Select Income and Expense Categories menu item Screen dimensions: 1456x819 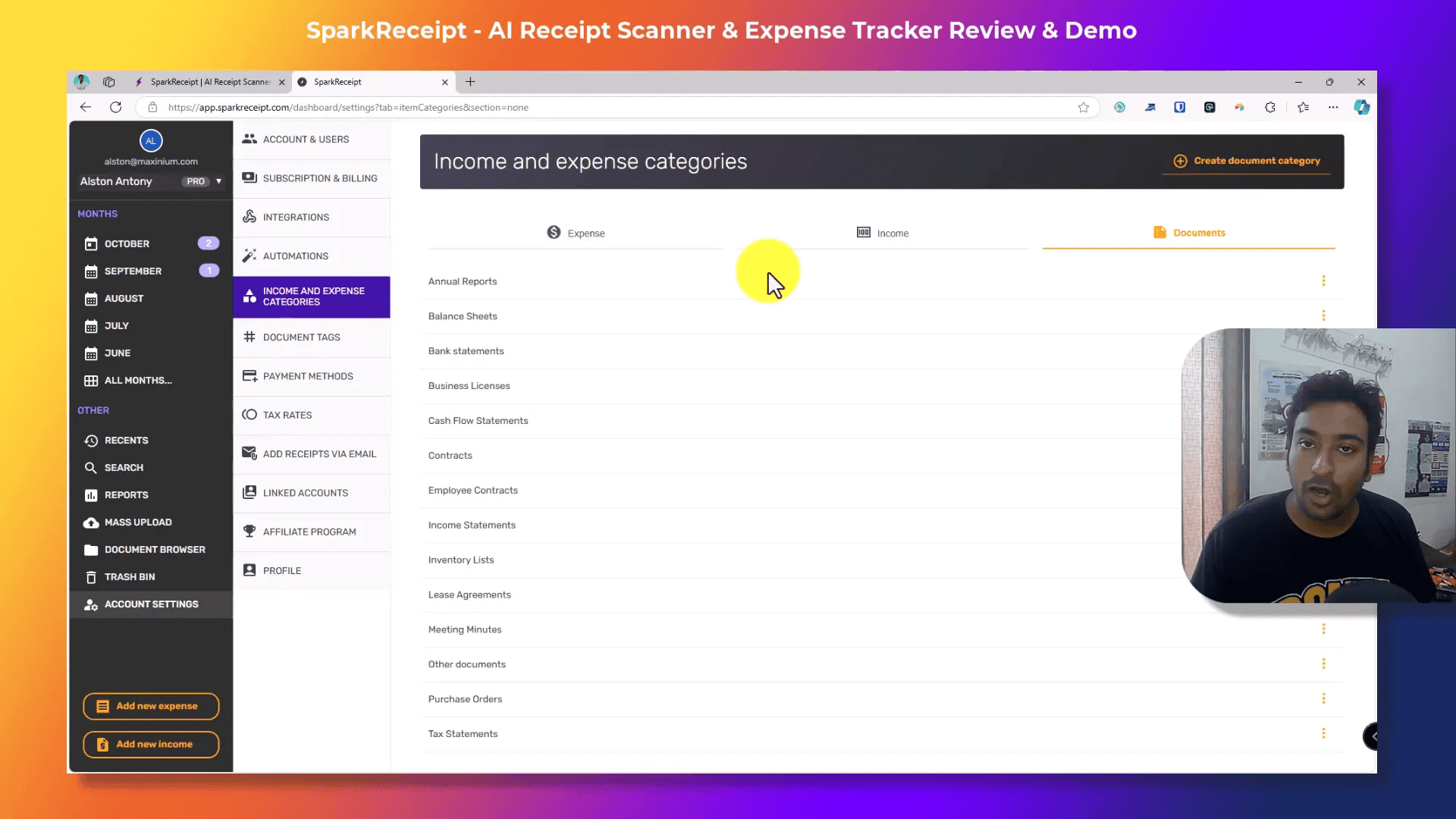point(312,297)
